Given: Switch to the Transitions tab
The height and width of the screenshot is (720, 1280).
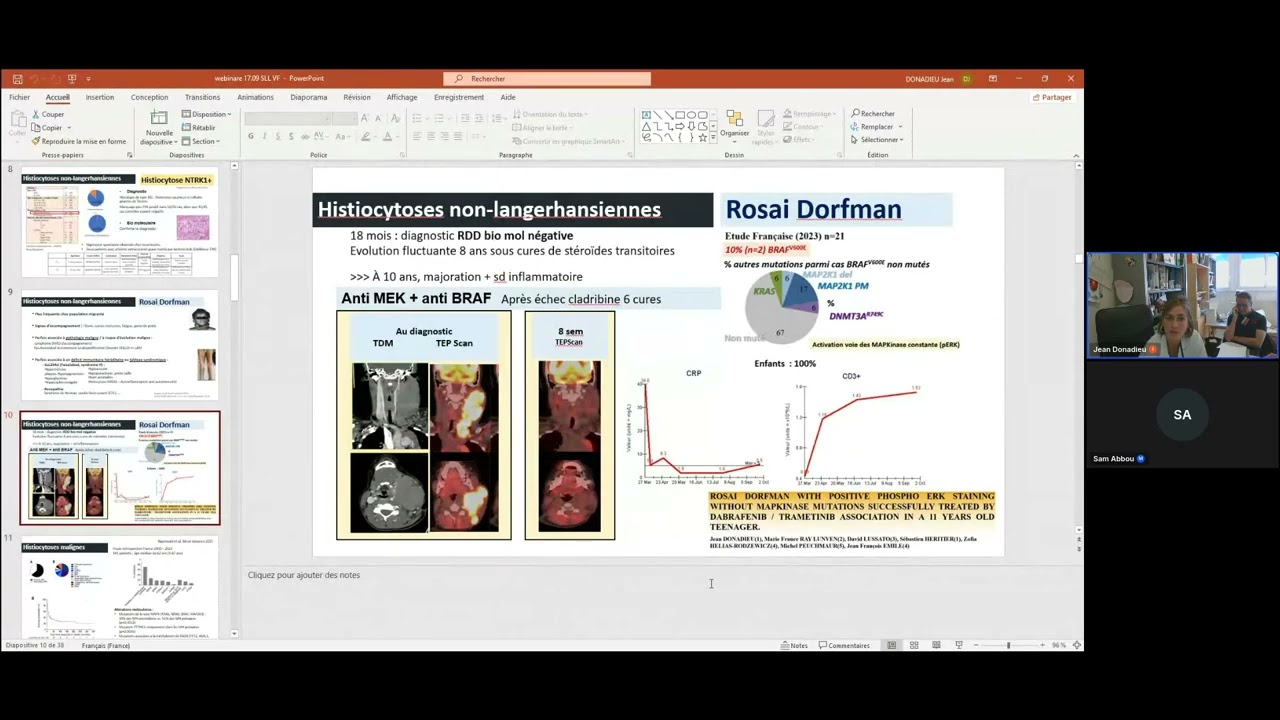Looking at the screenshot, I should [202, 97].
